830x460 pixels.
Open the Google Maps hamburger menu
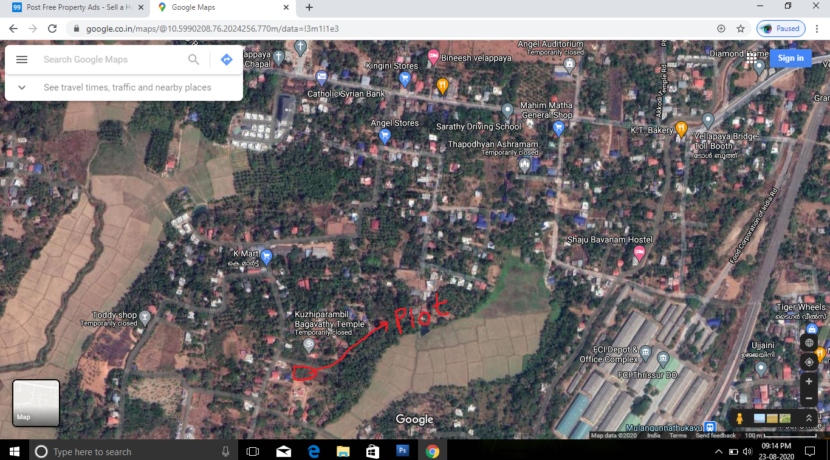click(x=22, y=60)
